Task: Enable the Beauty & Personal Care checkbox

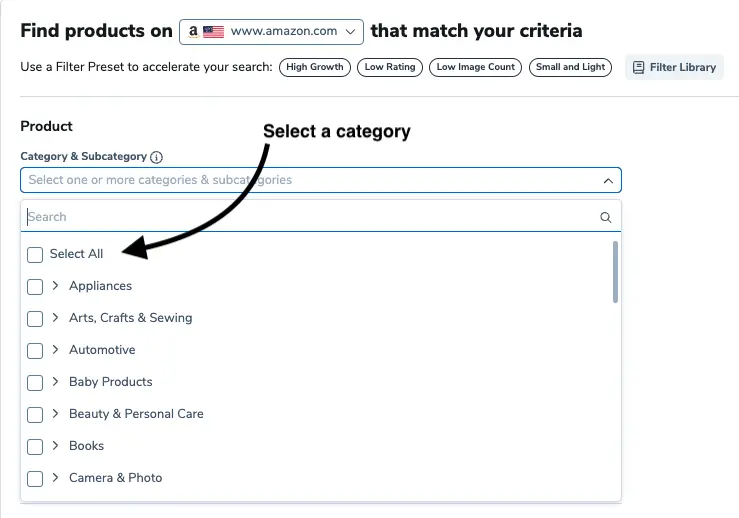Action: click(35, 414)
